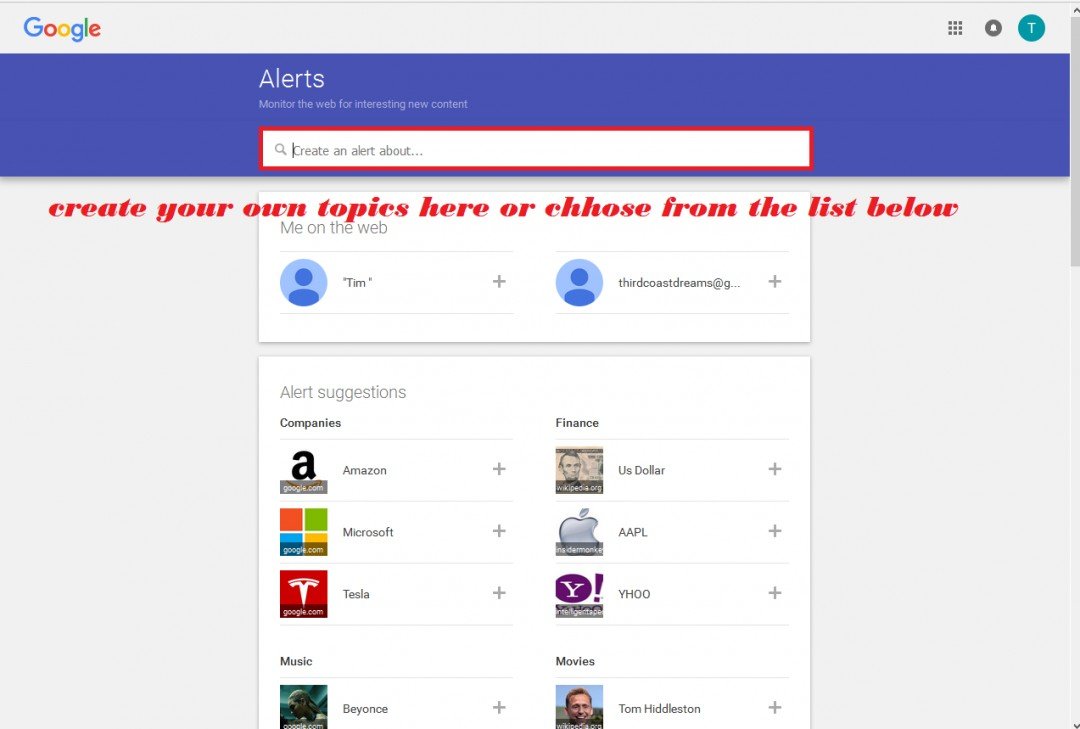Click the YHOO Yahoo logo thumbnail

click(579, 594)
